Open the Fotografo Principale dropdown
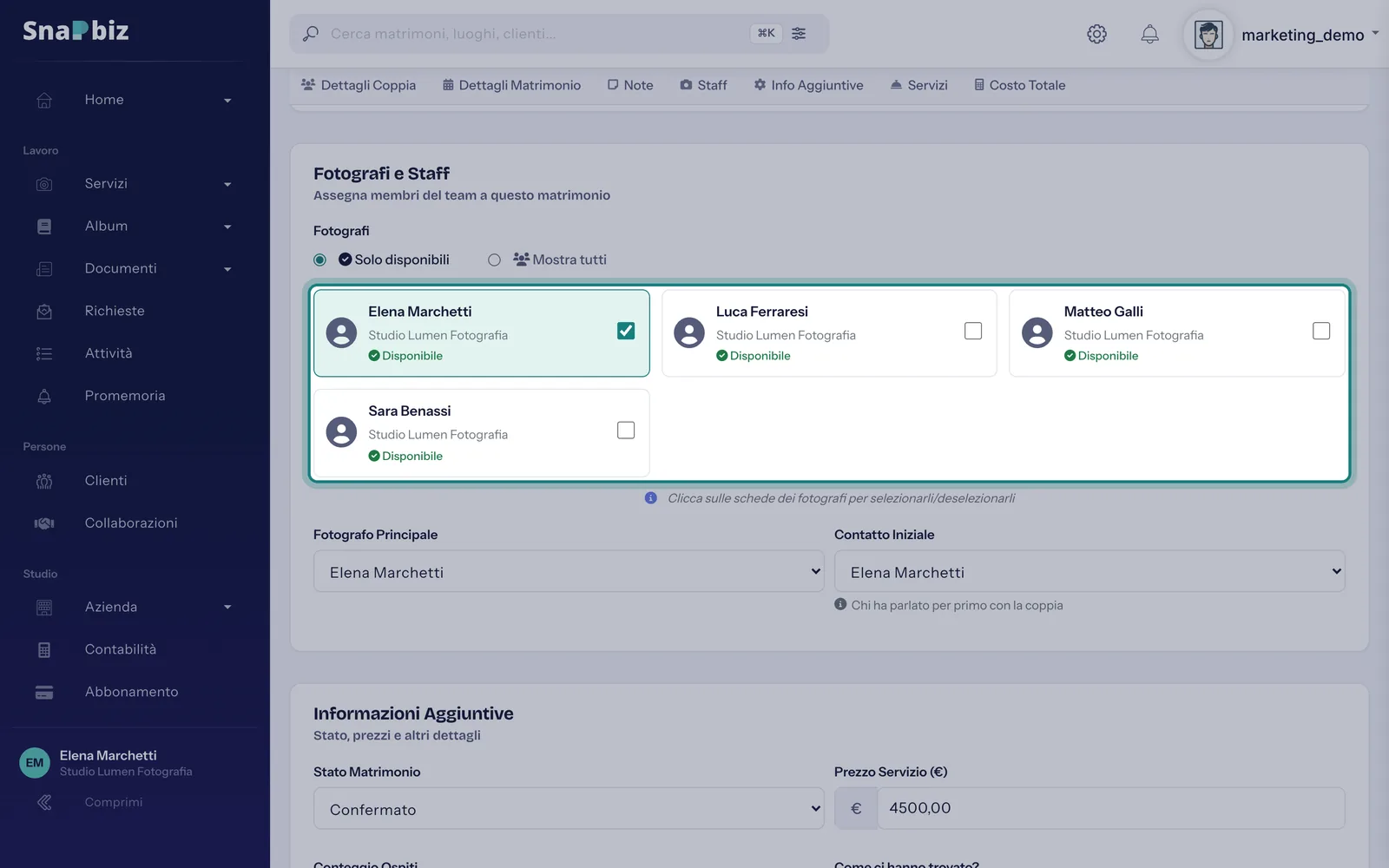Viewport: 1389px width, 868px height. 569,571
